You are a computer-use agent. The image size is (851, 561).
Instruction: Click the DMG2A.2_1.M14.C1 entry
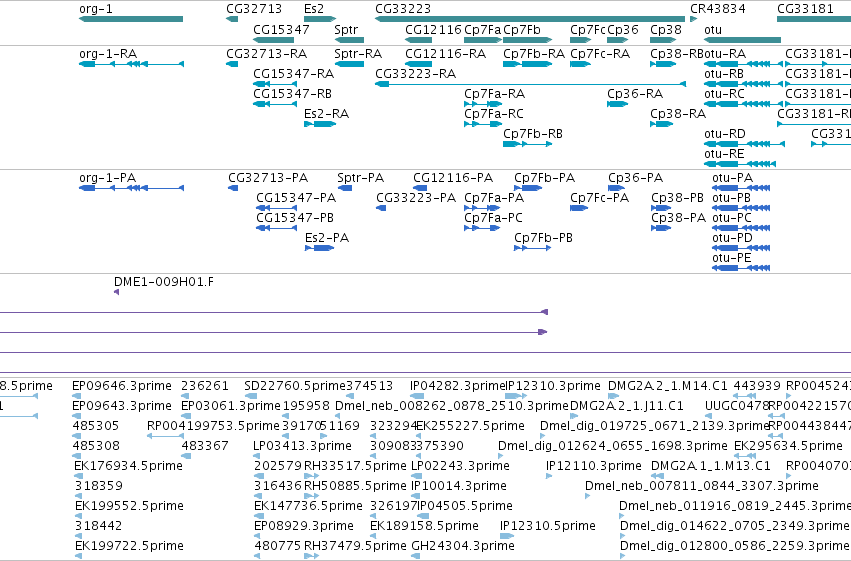click(668, 386)
